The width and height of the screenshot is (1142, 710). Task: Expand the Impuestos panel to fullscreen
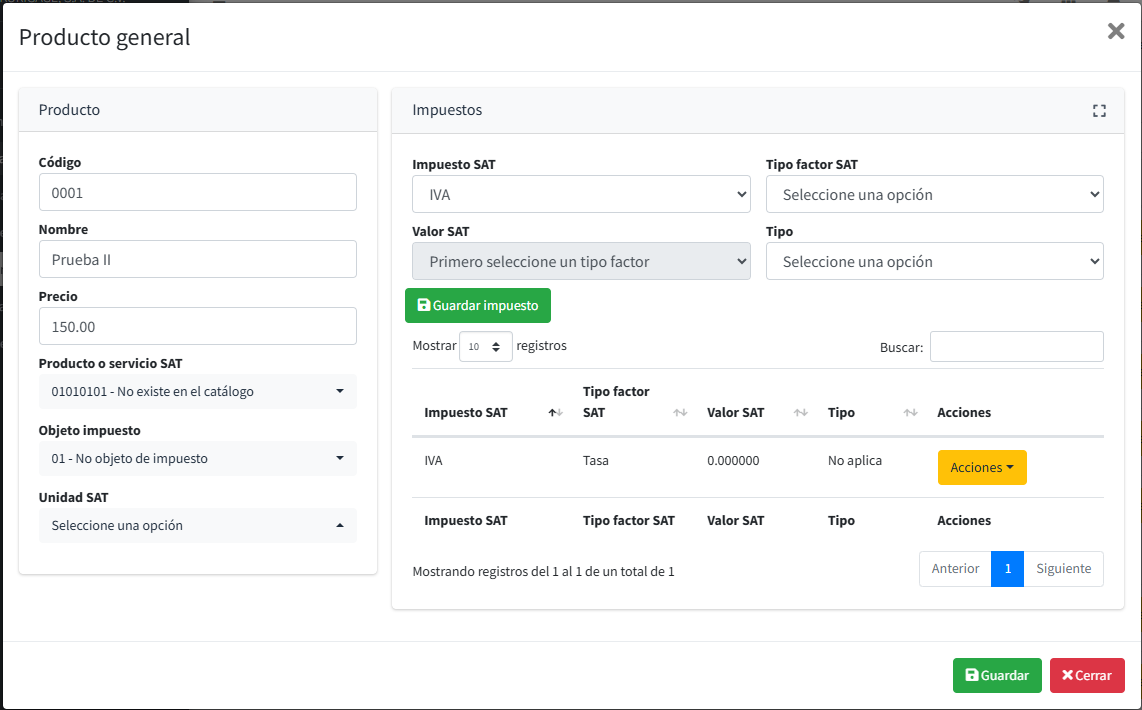tap(1099, 111)
